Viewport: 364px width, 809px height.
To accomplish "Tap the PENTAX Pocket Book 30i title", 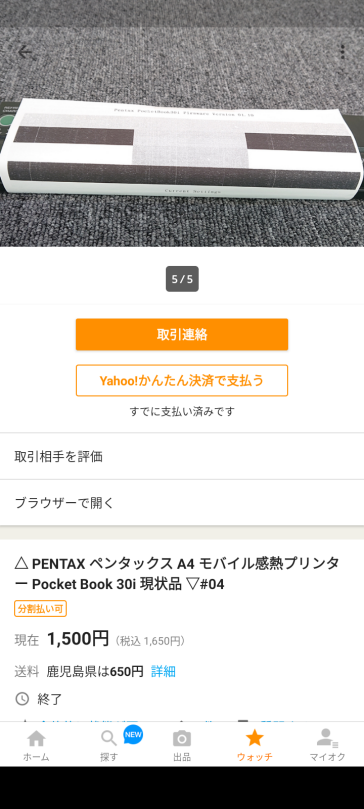I will point(178,573).
